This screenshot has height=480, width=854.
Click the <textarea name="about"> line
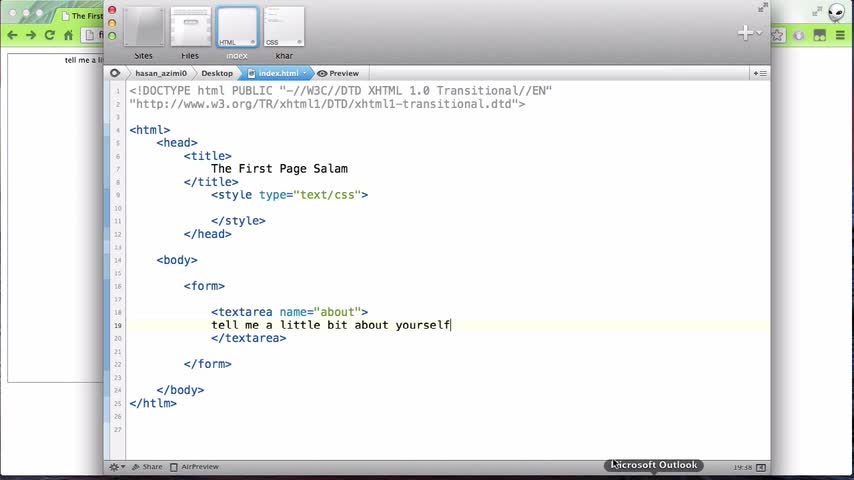(289, 312)
